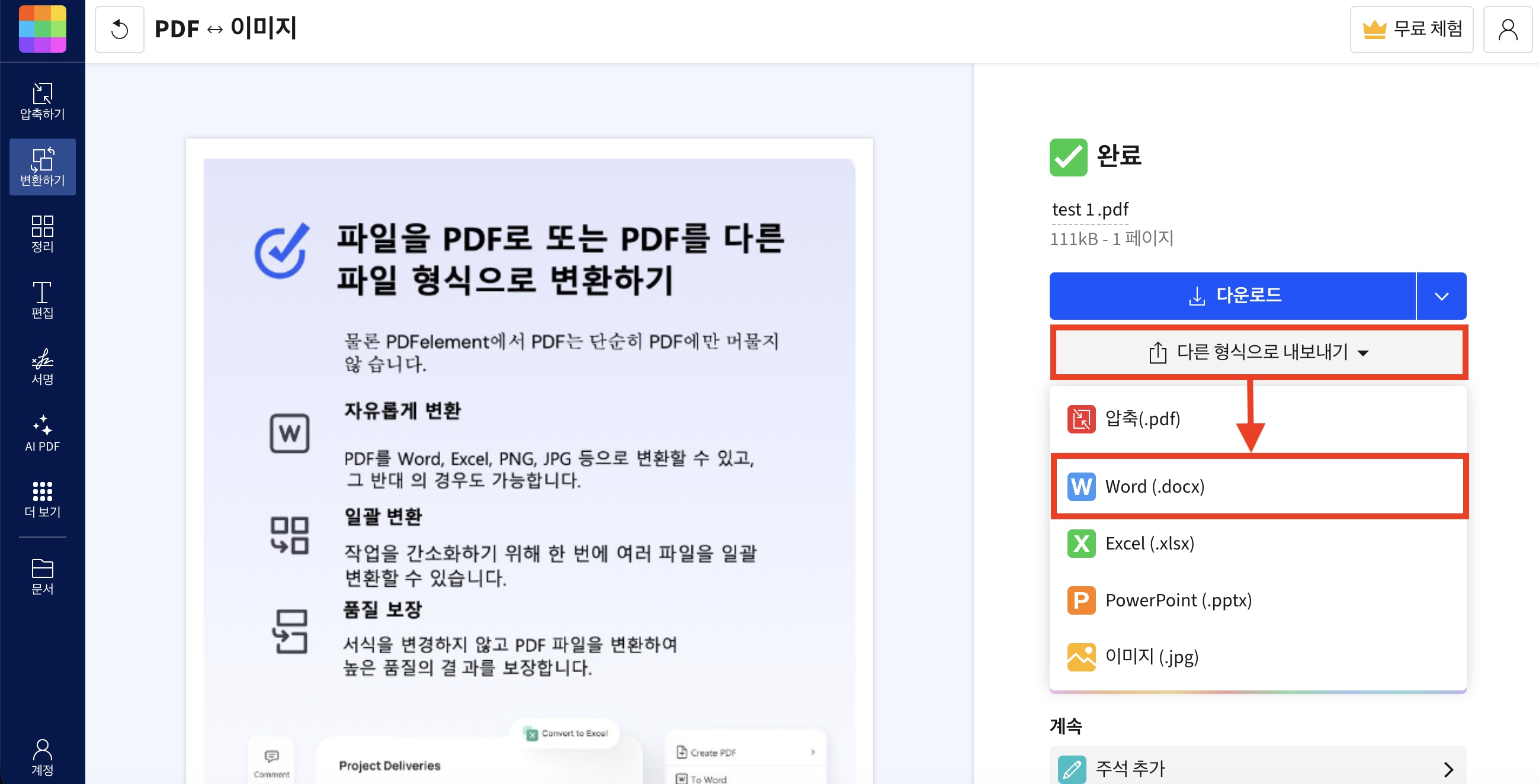This screenshot has width=1539, height=784.
Task: Open the 문서 documents folder
Action: pyautogui.click(x=43, y=576)
